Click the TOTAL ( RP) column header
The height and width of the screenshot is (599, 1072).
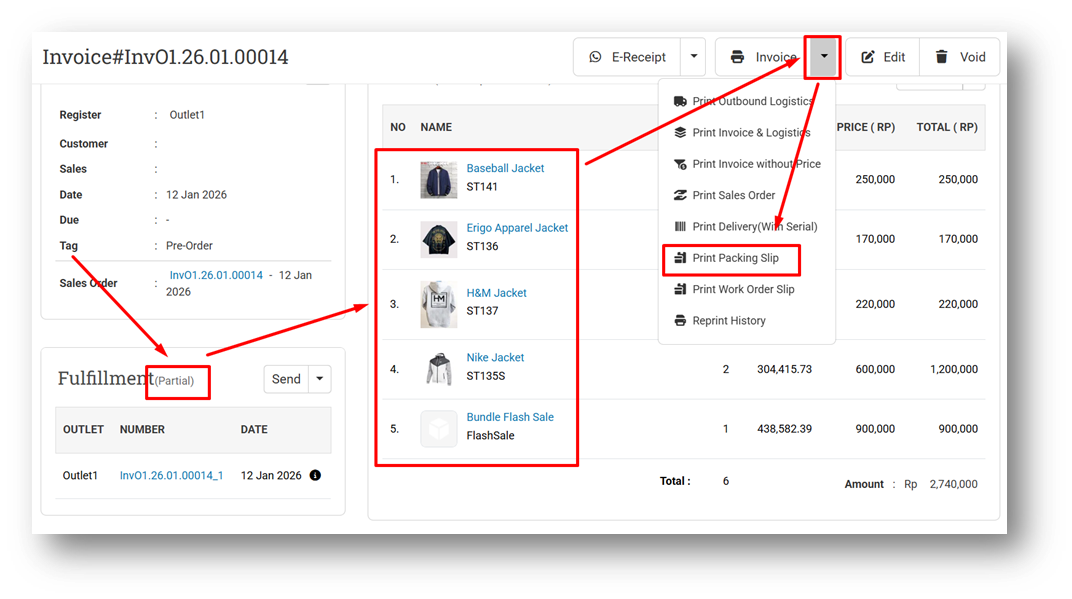pyautogui.click(x=947, y=127)
